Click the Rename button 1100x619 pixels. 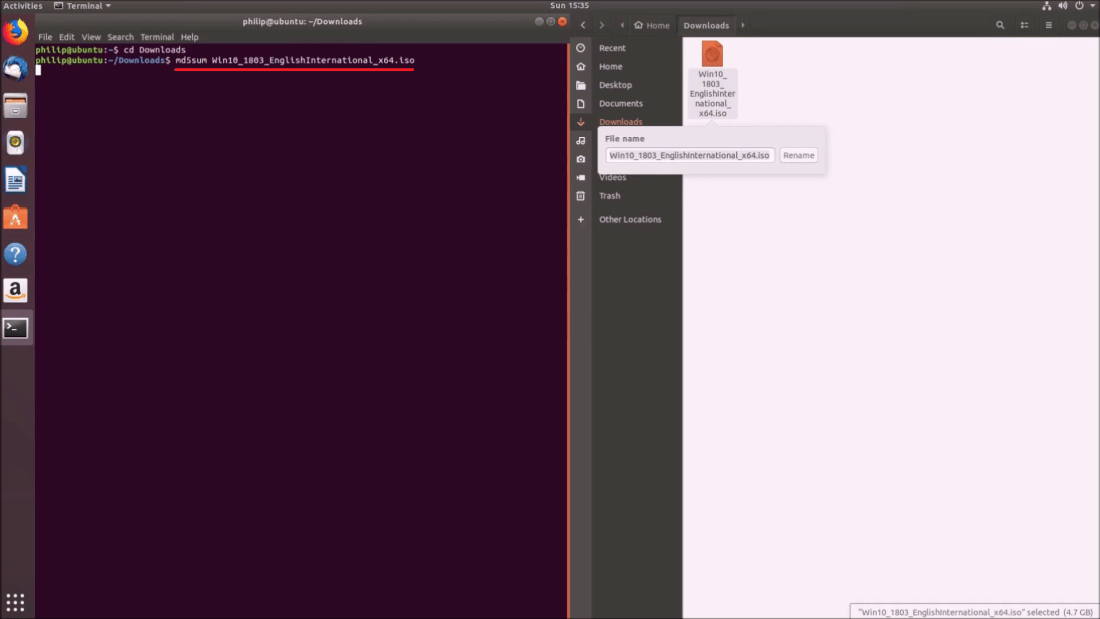coord(798,155)
